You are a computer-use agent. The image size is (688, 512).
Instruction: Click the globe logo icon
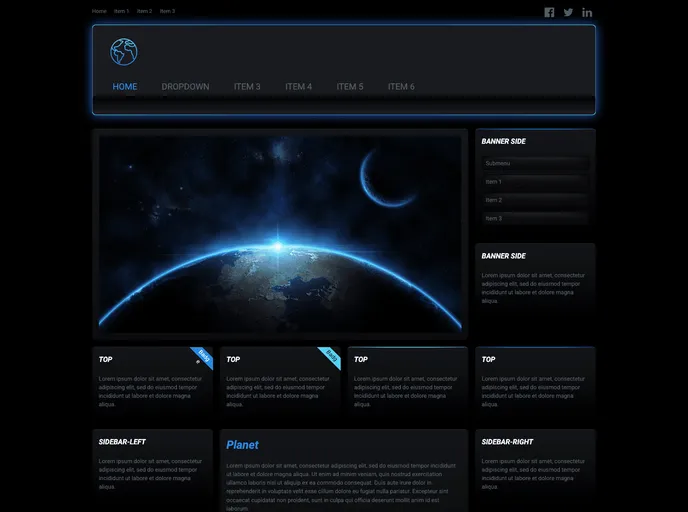point(124,52)
